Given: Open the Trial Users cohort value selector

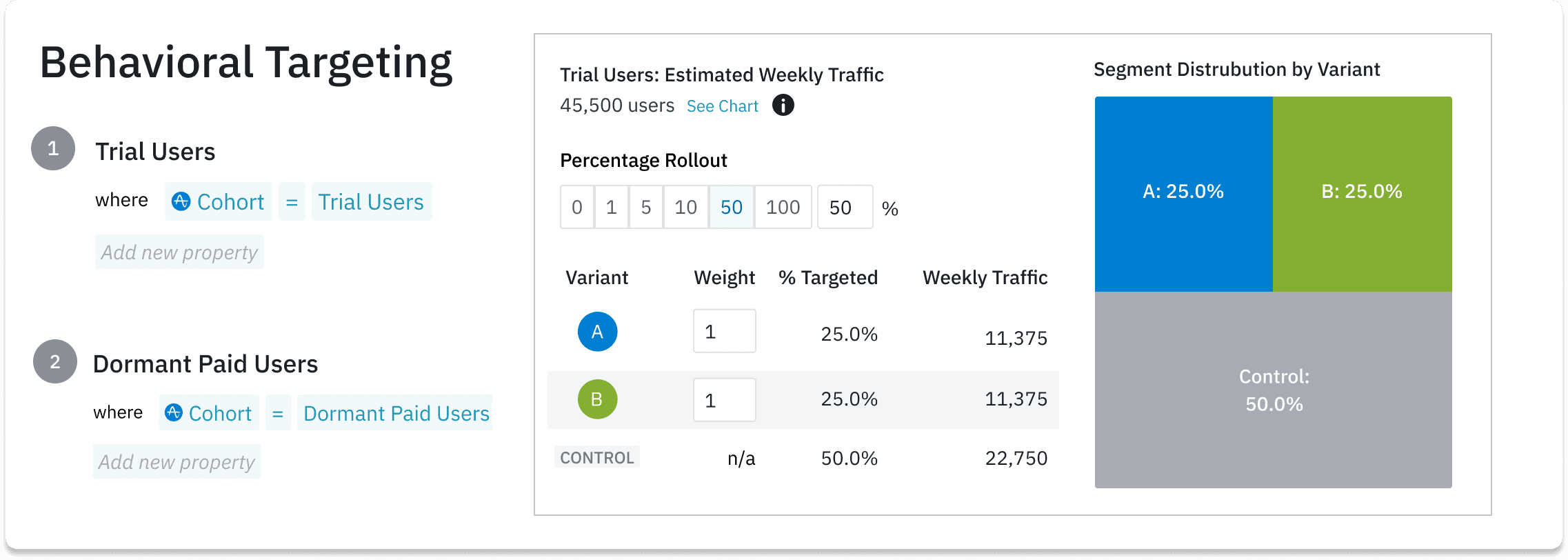Looking at the screenshot, I should click(371, 201).
